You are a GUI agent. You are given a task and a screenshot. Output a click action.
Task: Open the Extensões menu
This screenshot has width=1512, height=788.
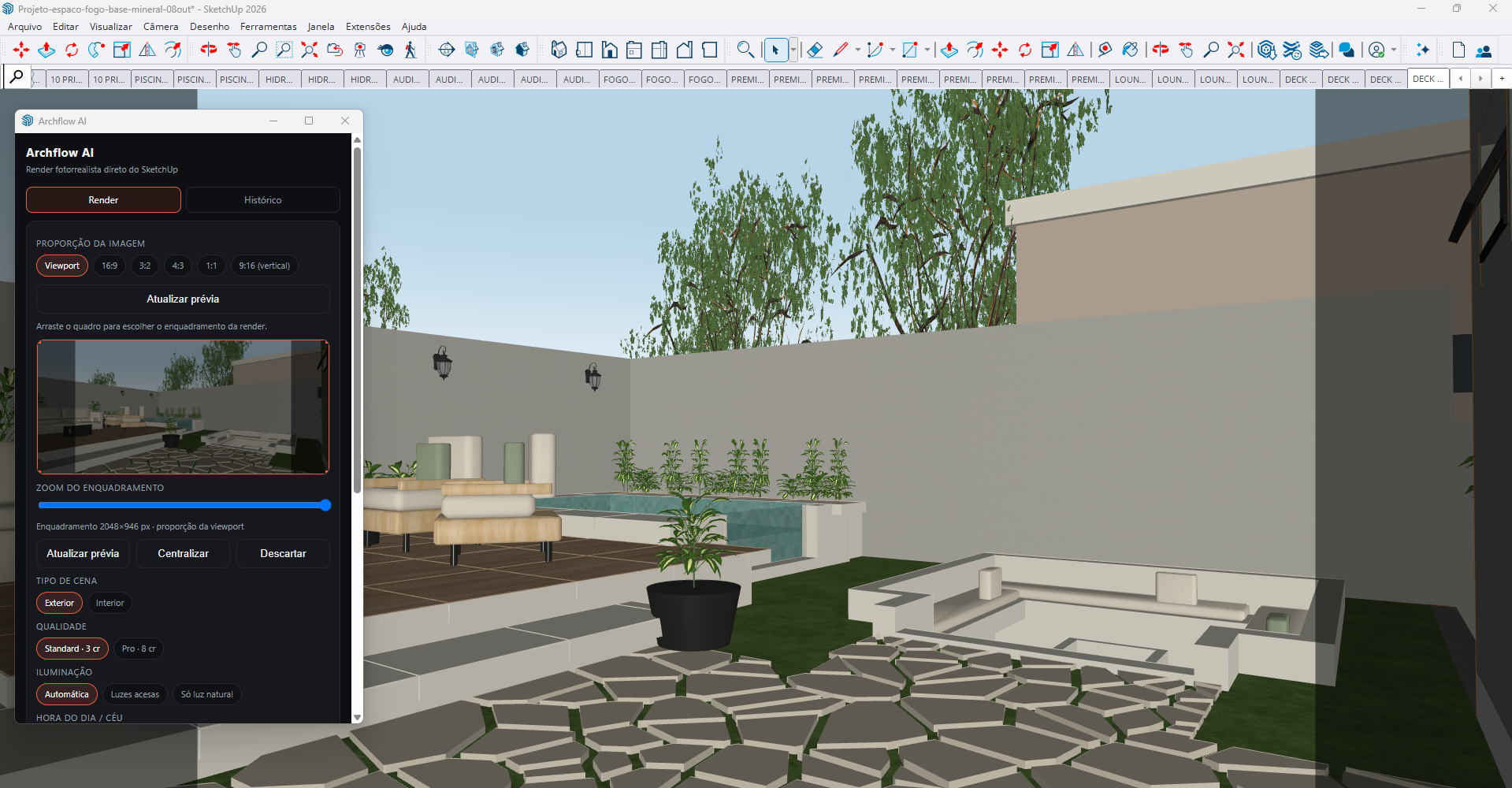pyautogui.click(x=368, y=27)
